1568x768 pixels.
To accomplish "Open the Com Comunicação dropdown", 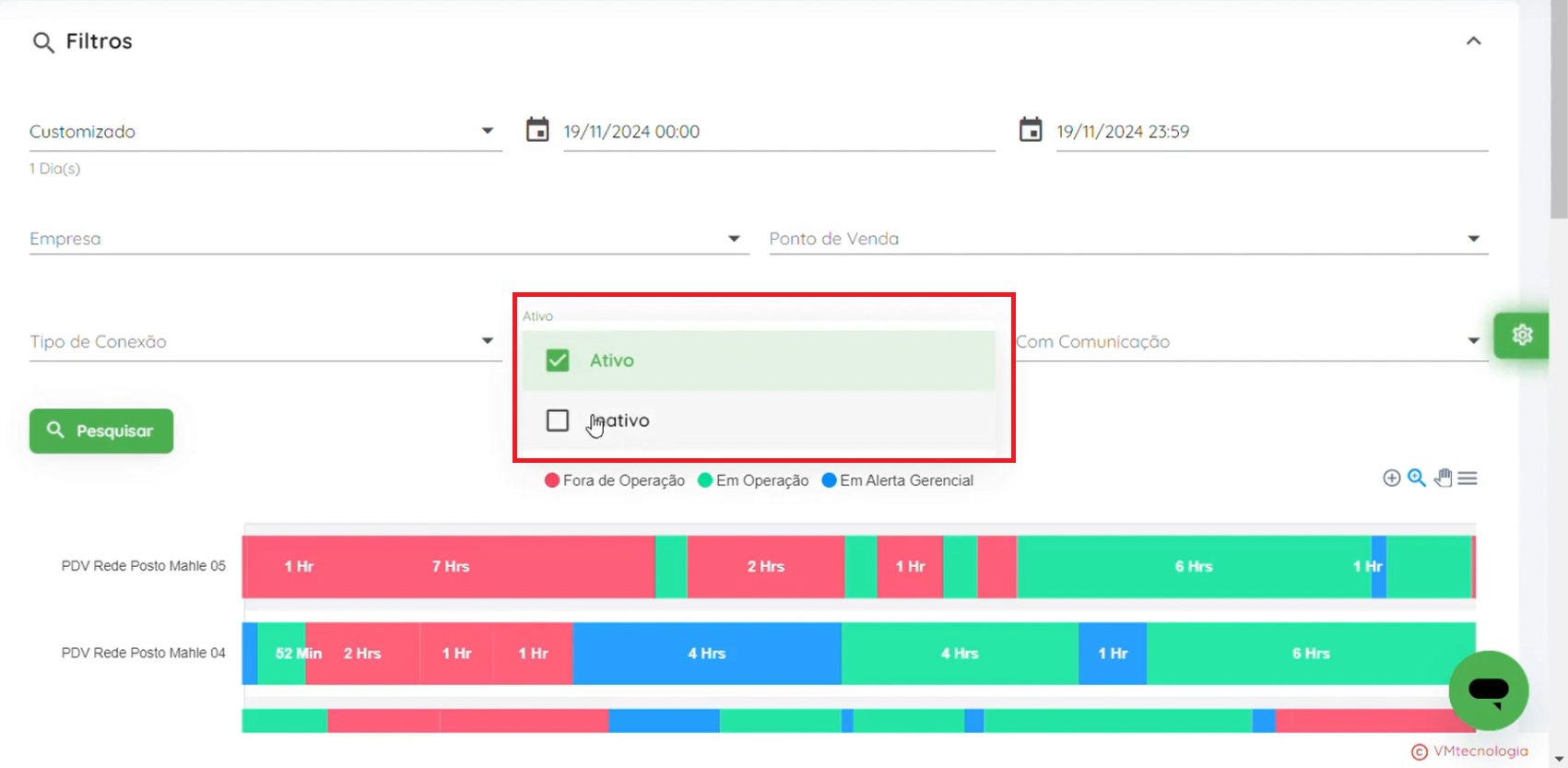I will (x=1252, y=342).
